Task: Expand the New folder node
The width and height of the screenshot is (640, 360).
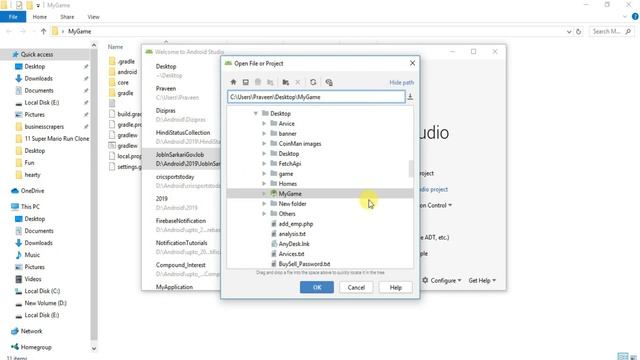Action: coord(264,204)
